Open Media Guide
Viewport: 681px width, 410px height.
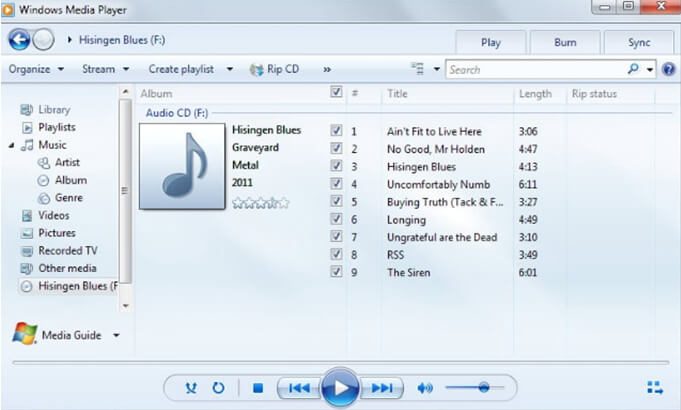72,335
